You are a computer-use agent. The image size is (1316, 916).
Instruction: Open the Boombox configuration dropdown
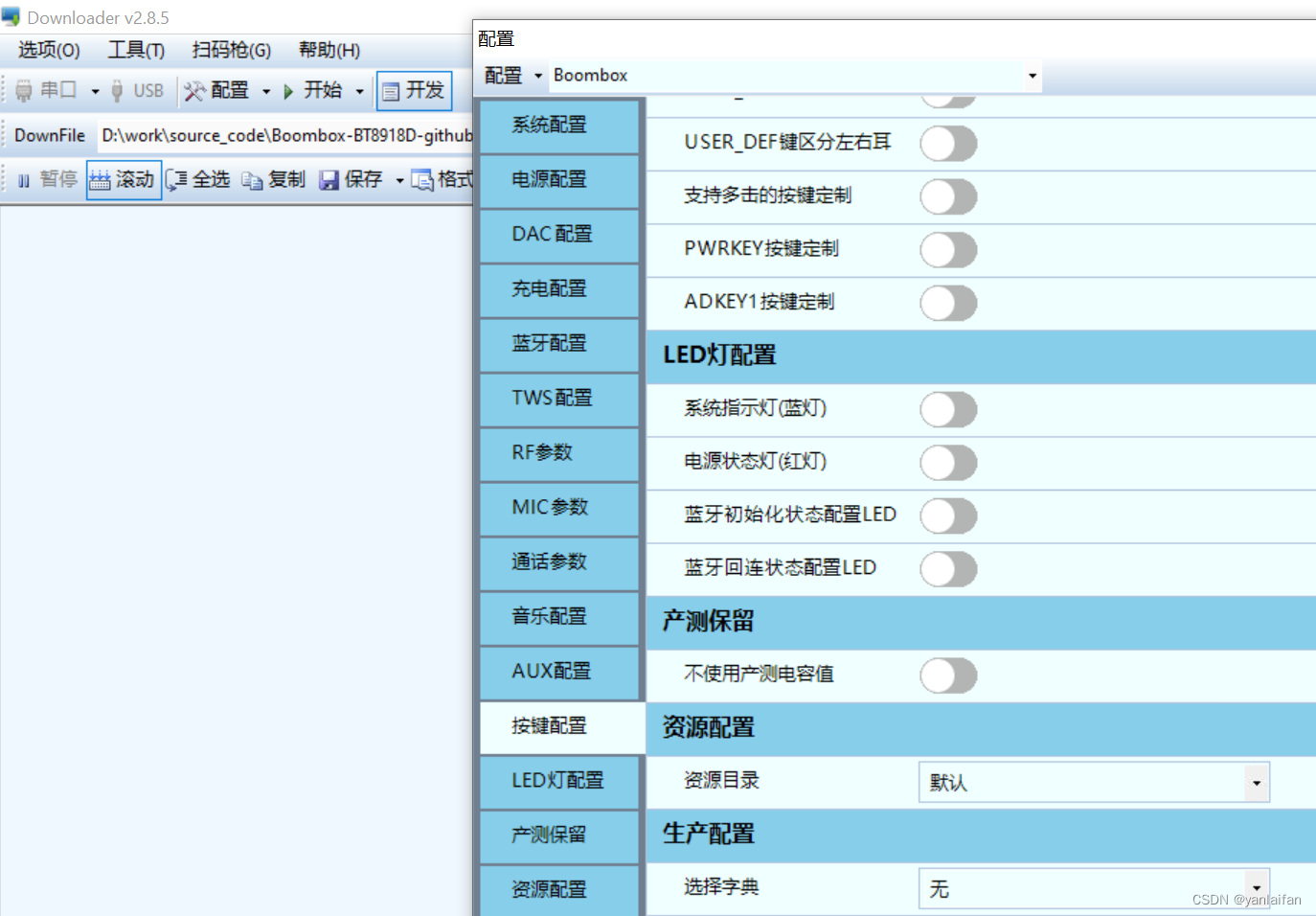[1032, 76]
